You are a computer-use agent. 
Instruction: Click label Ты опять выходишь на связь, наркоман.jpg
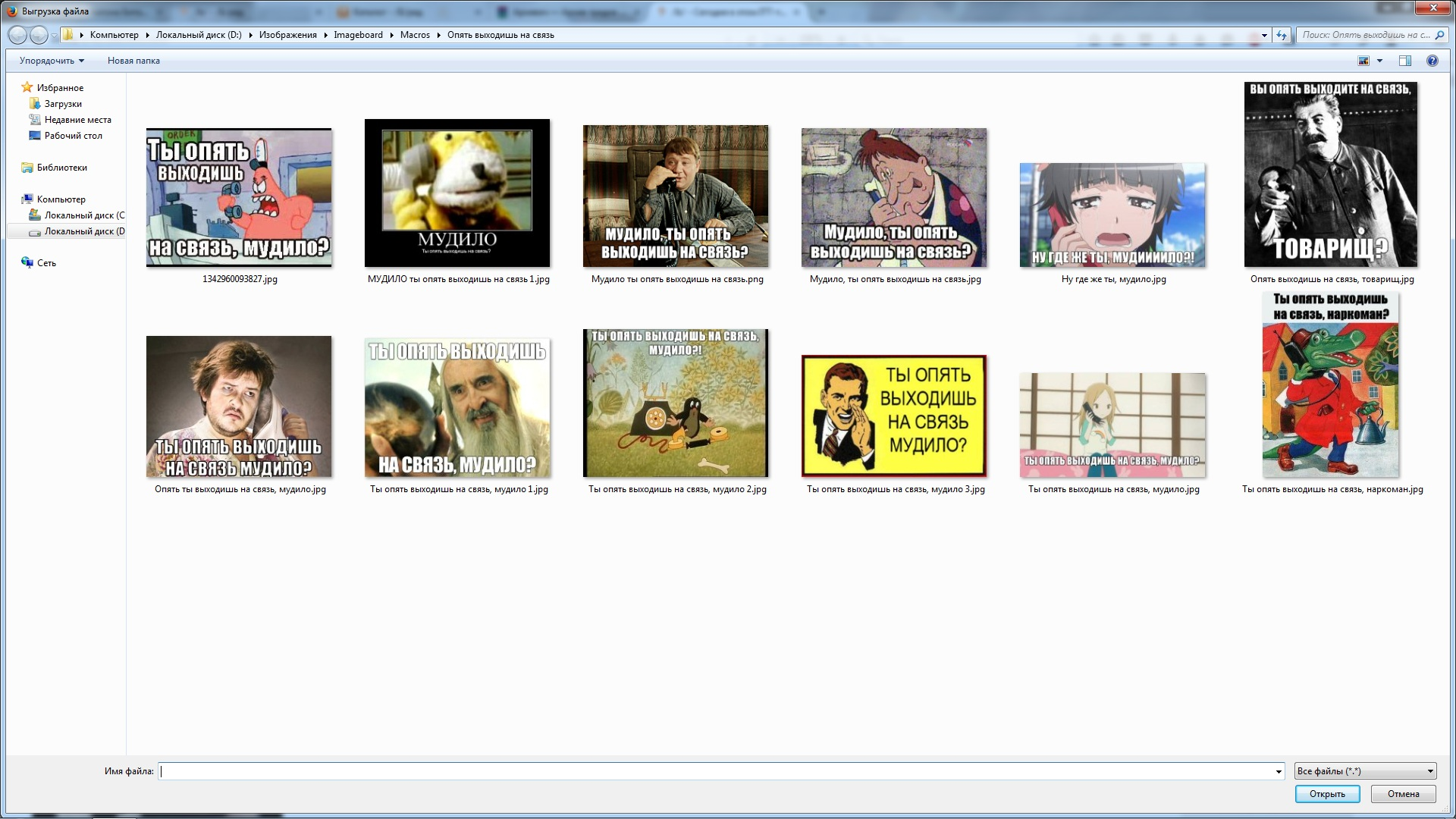point(1332,489)
